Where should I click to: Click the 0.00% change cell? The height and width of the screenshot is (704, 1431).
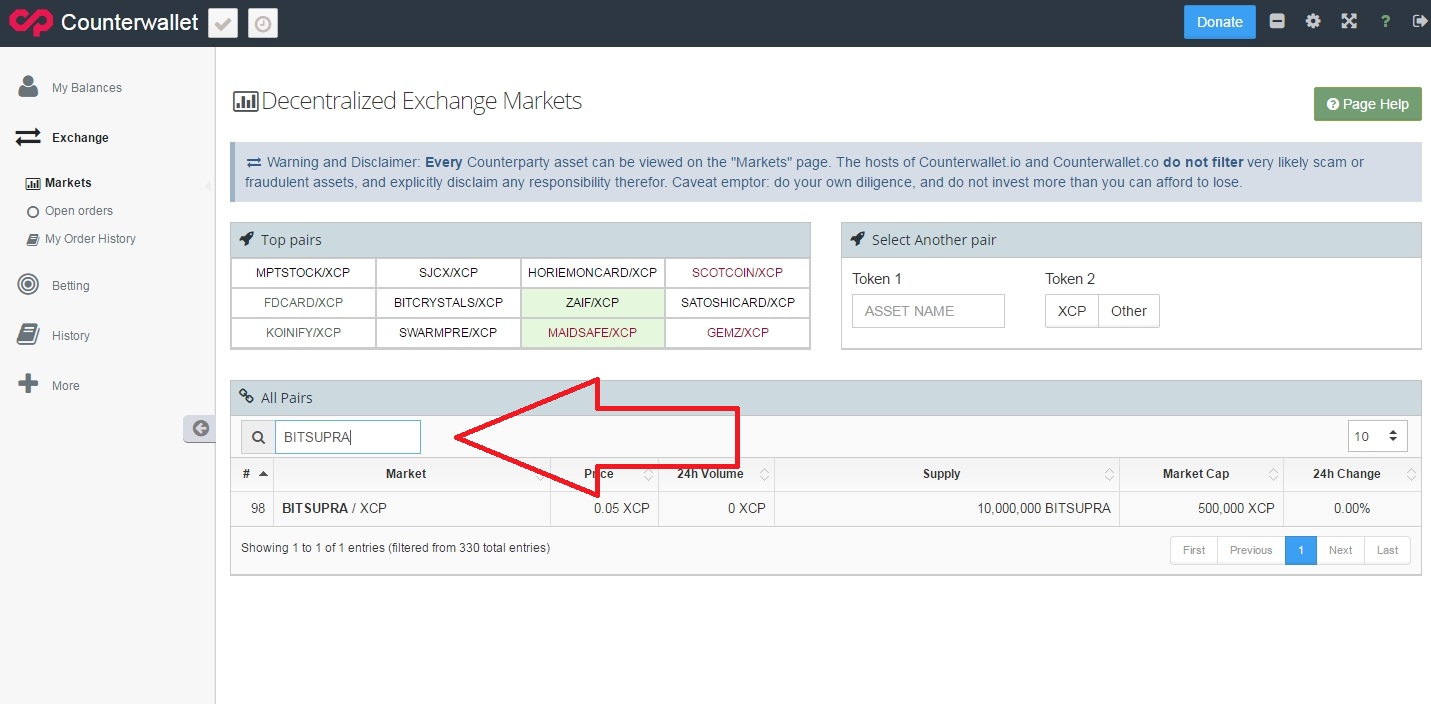coord(1352,508)
